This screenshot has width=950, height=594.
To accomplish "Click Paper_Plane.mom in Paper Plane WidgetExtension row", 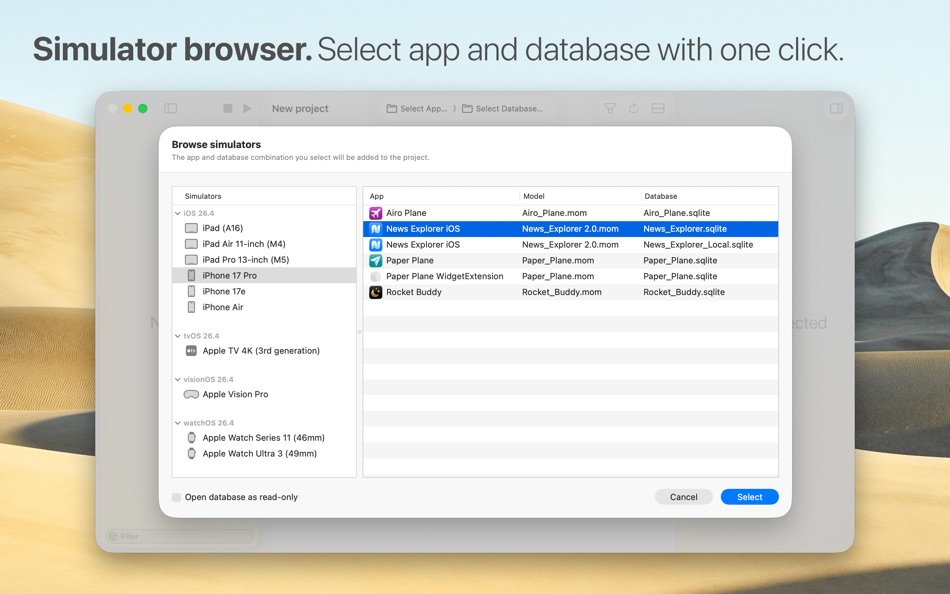I will tap(558, 276).
